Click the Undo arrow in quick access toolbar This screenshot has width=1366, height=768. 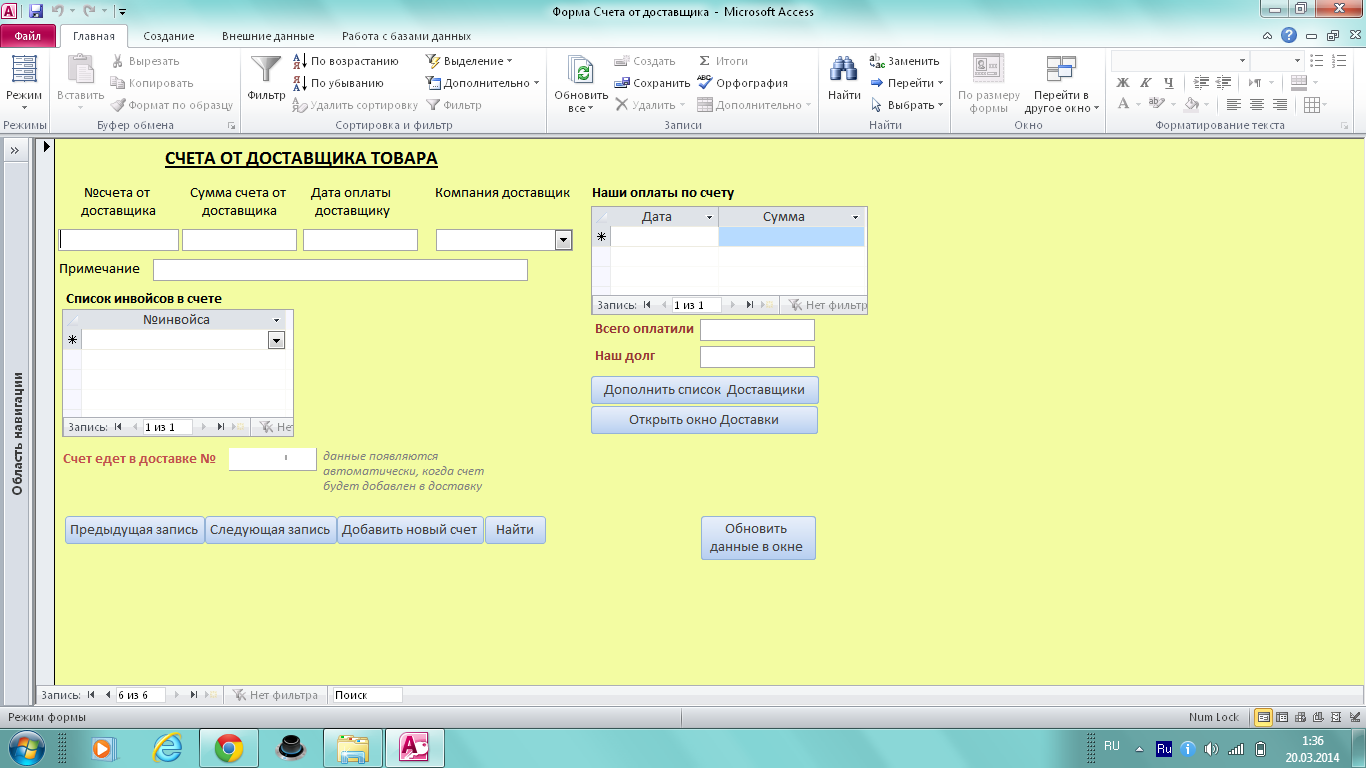point(58,11)
